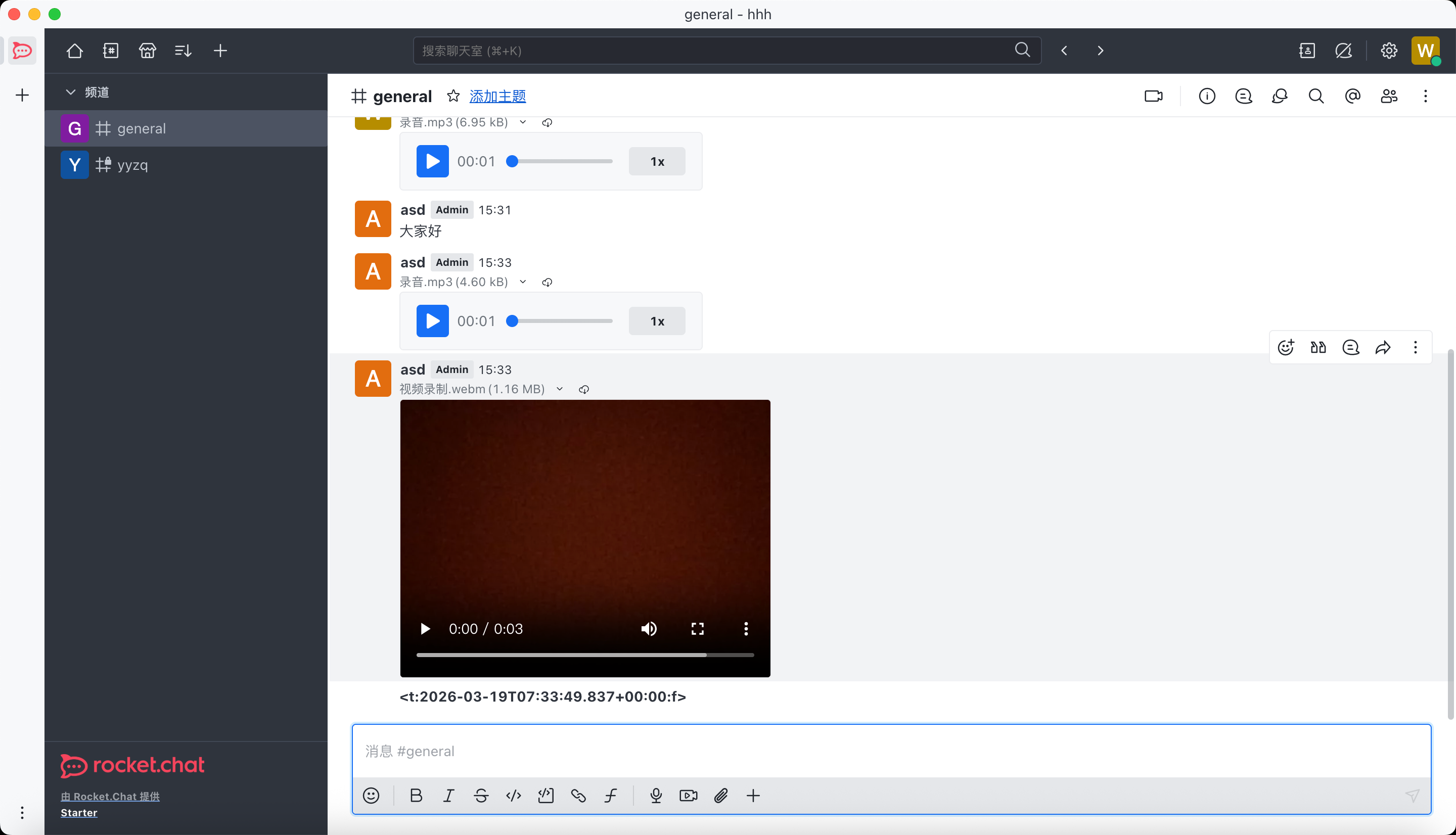Collapse the 视频录制.webm attachment preview
1456x835 pixels.
tap(560, 389)
